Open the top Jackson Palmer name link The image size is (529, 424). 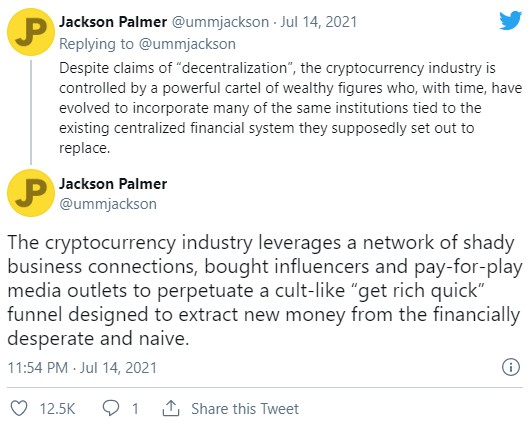tap(113, 22)
